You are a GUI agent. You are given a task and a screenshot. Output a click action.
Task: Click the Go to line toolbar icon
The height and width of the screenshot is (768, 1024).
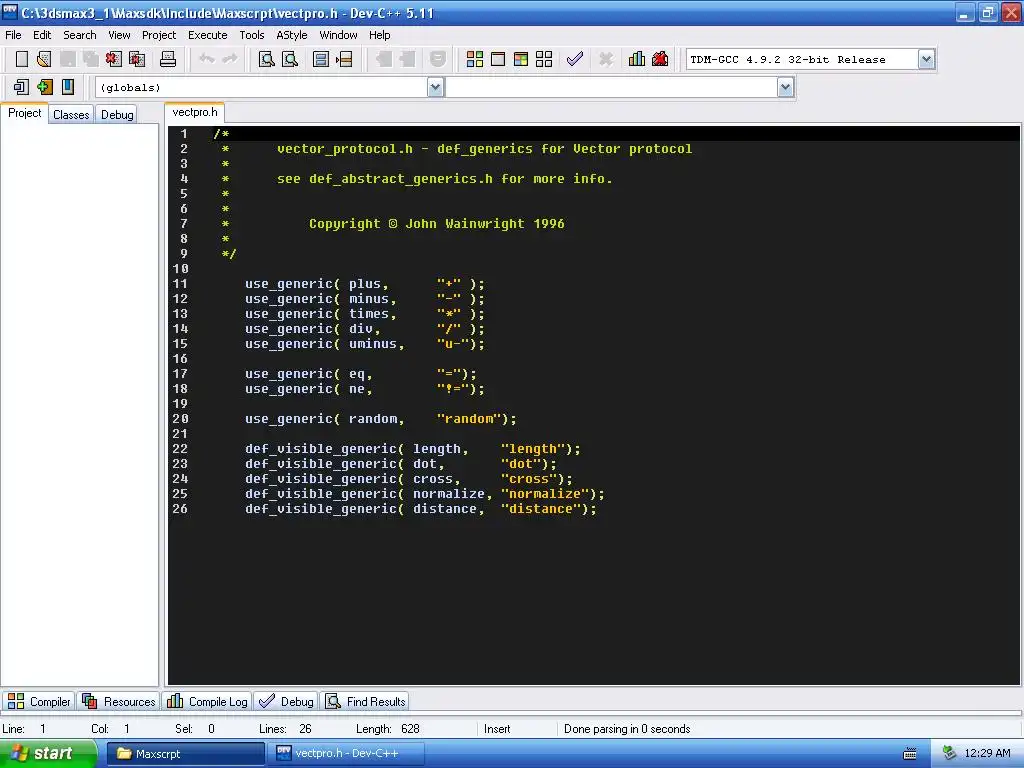click(x=344, y=59)
